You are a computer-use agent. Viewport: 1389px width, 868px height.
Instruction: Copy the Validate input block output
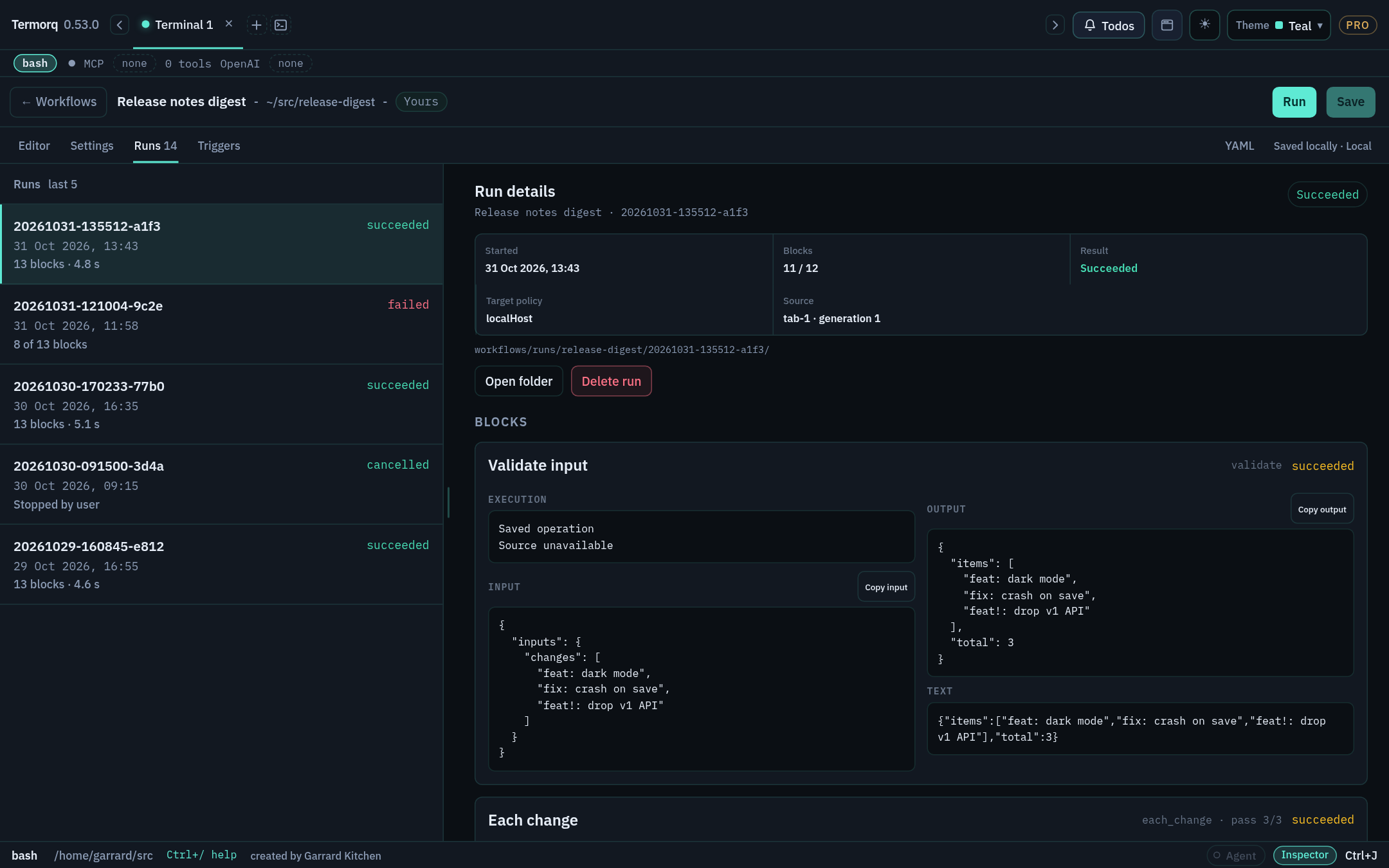point(1322,509)
